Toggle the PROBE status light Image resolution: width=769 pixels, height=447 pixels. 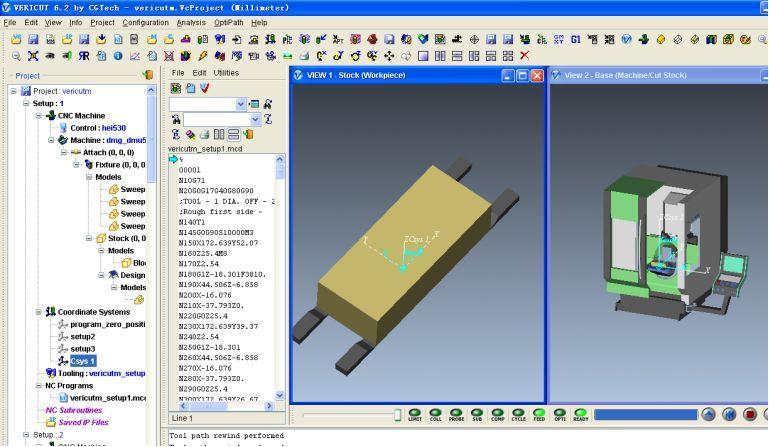(x=456, y=415)
